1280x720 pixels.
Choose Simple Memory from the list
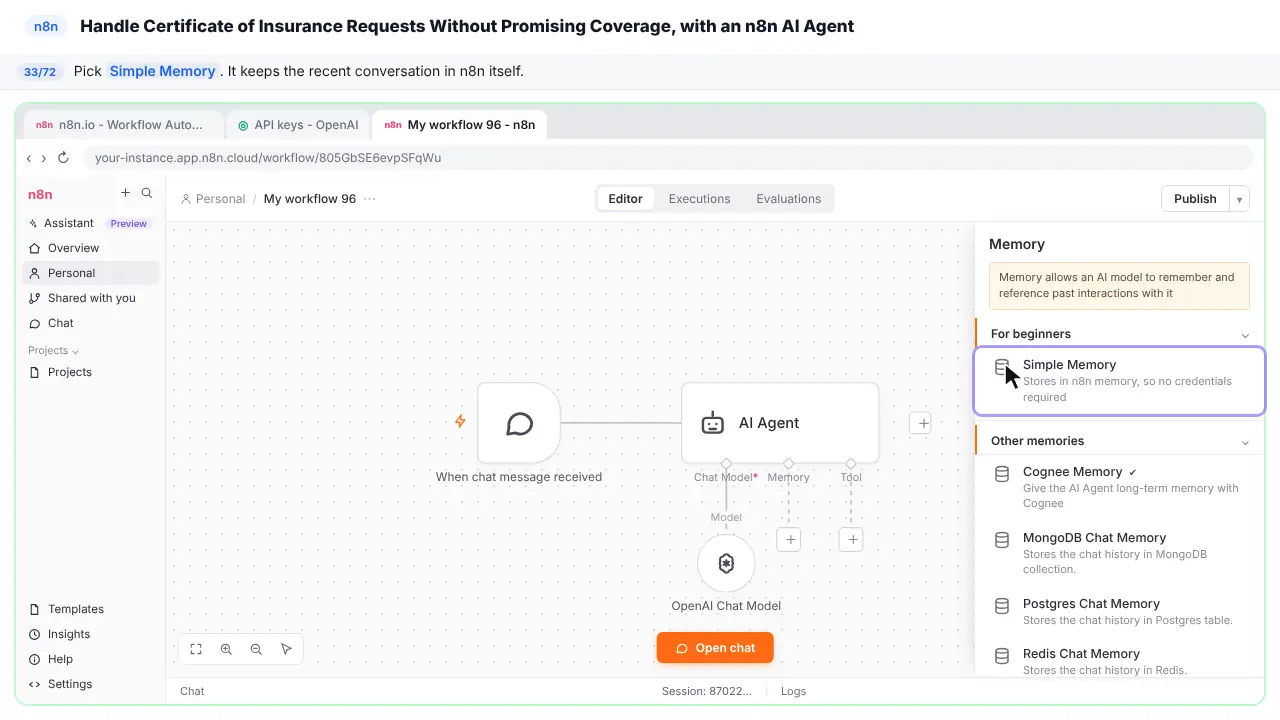[1120, 381]
